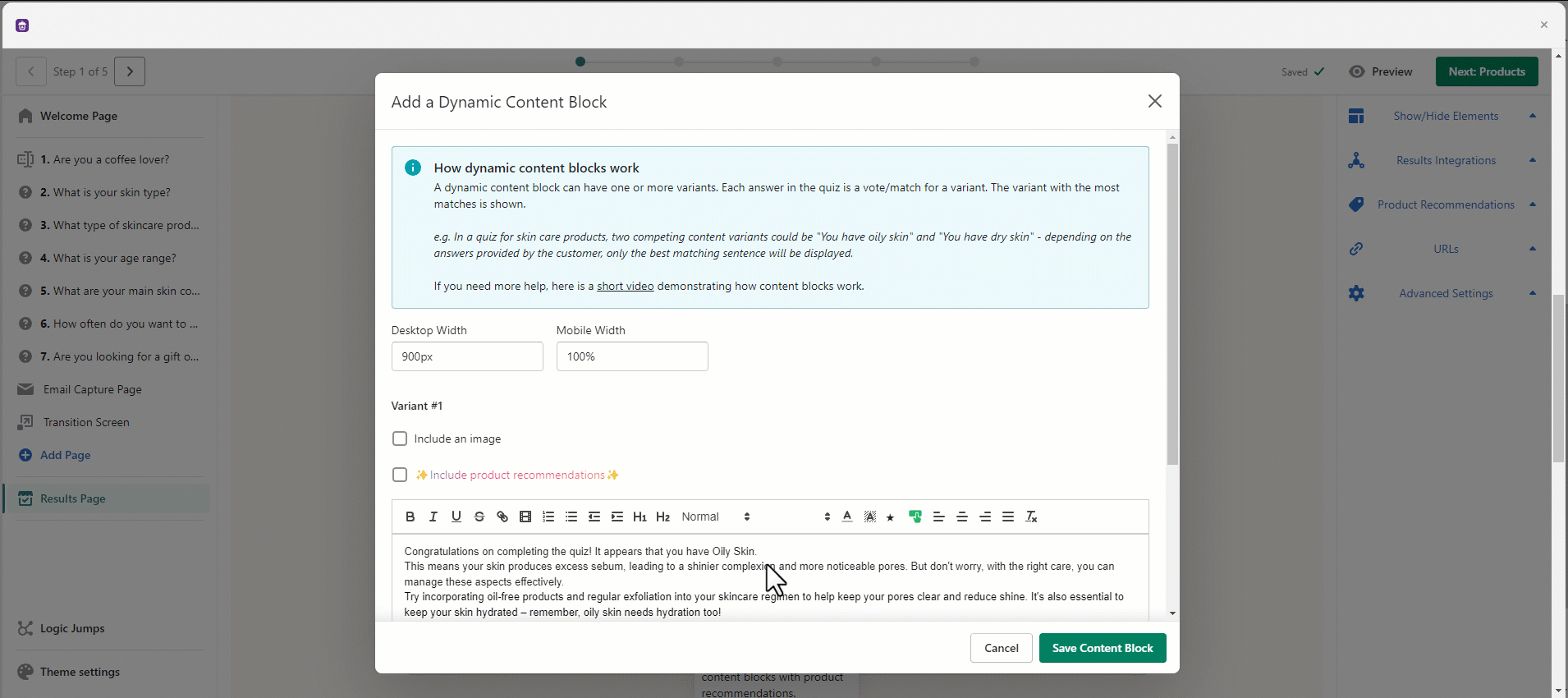Click Cancel in the dialog
Screen dimensions: 1568x698
[1001, 648]
